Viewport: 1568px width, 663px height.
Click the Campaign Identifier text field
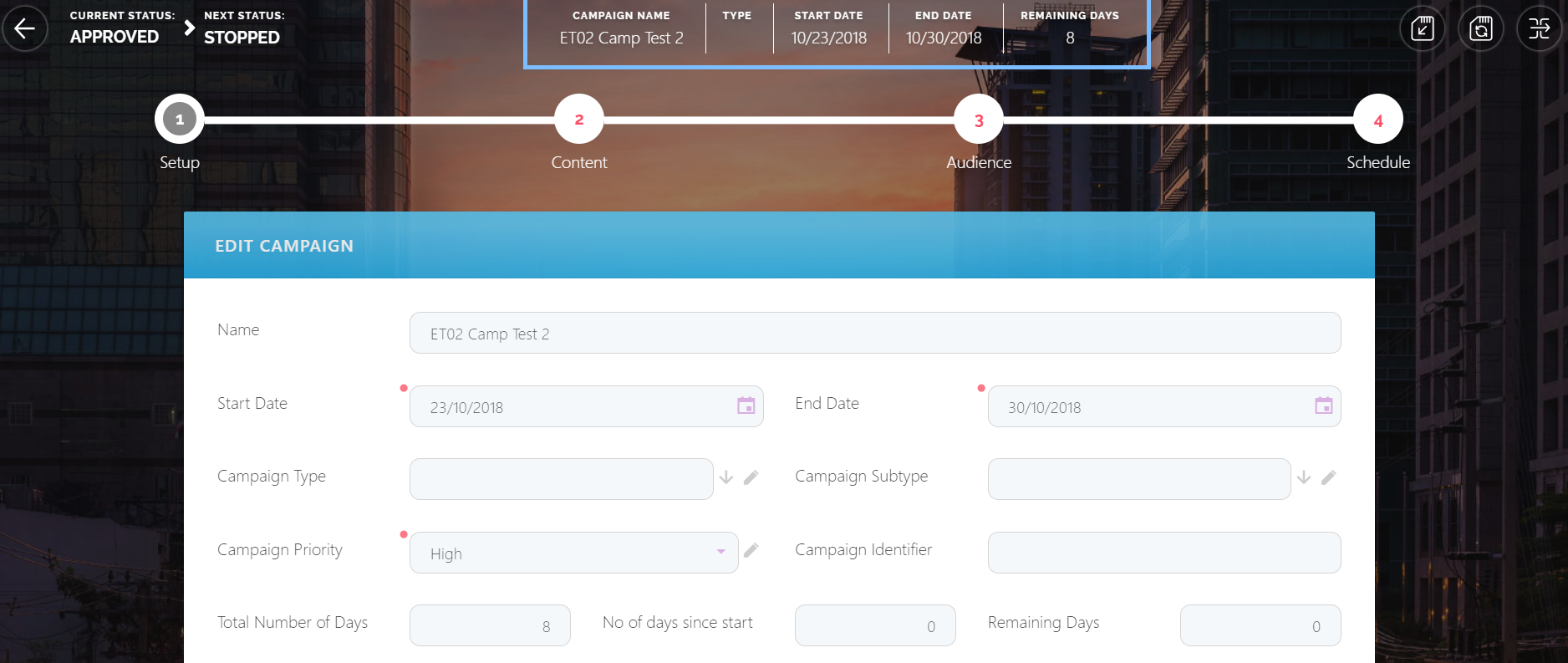pos(1163,553)
